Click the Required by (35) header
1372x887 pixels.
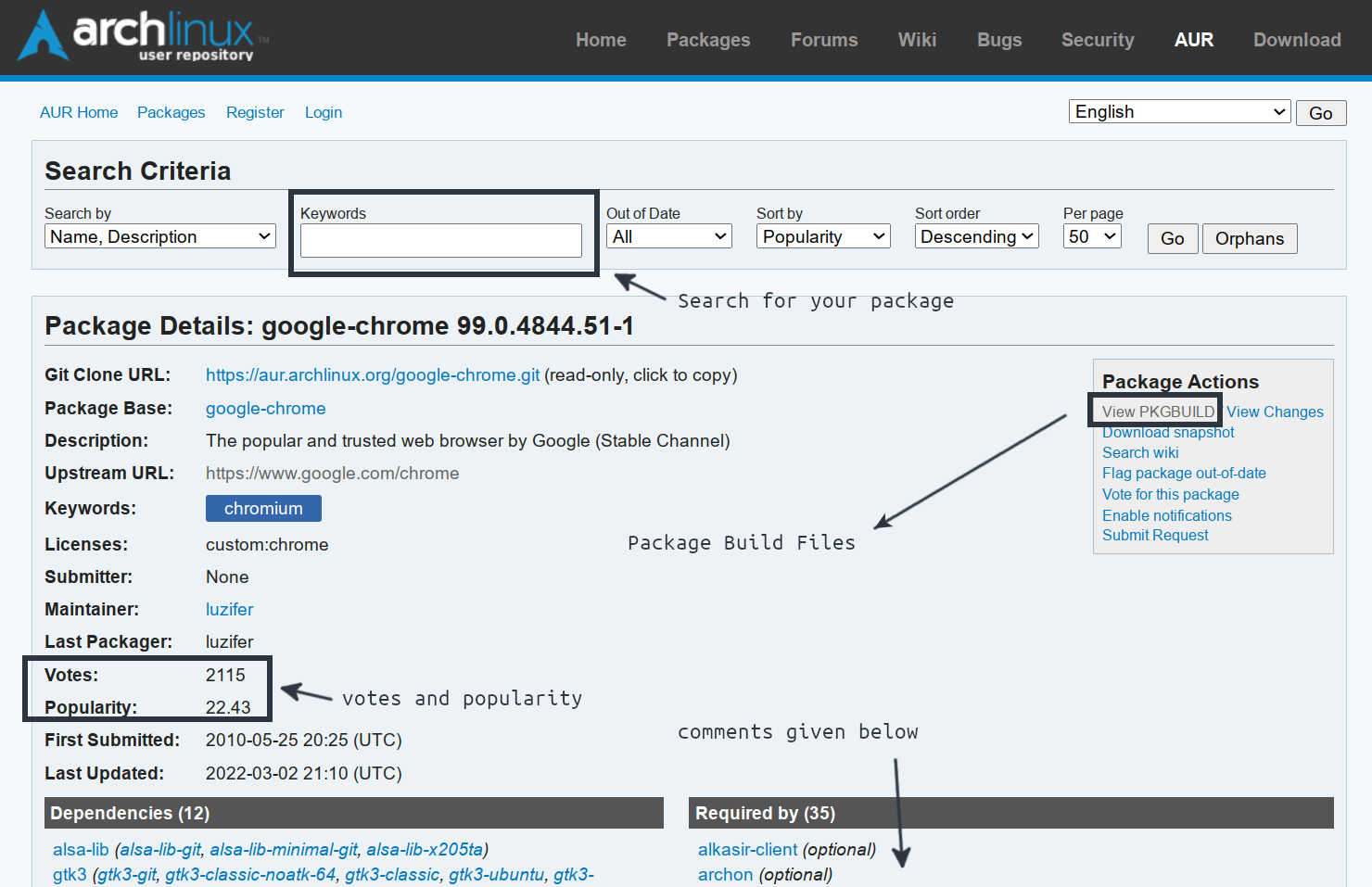click(x=1011, y=813)
